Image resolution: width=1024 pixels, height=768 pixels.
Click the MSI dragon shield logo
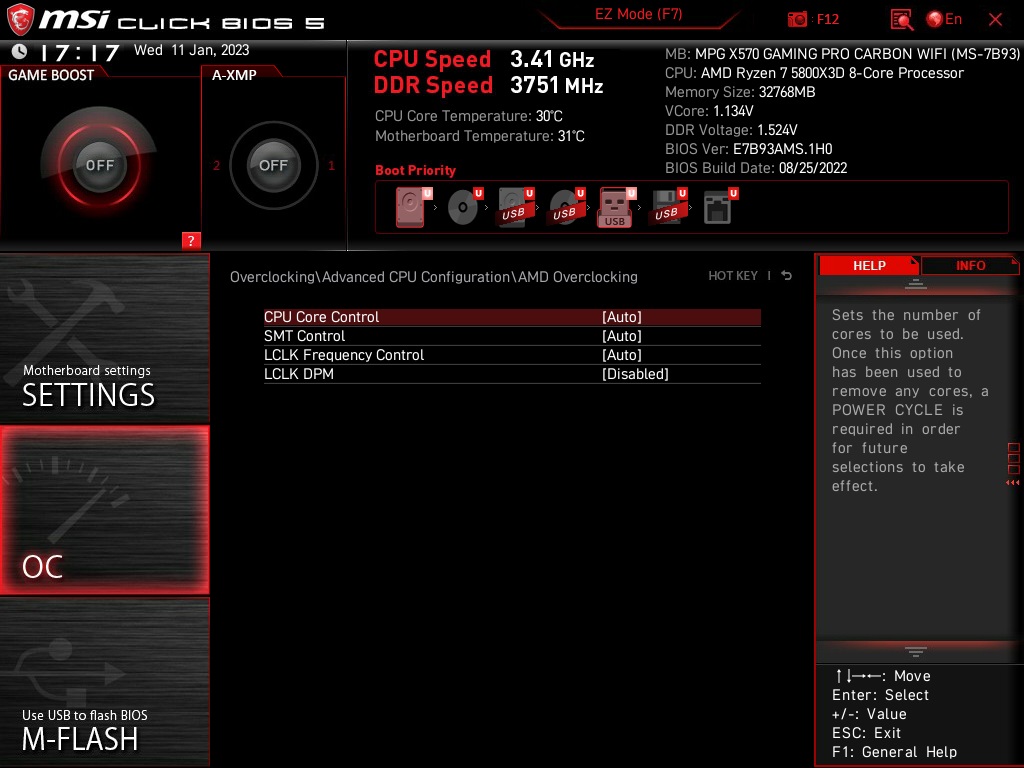click(20, 20)
